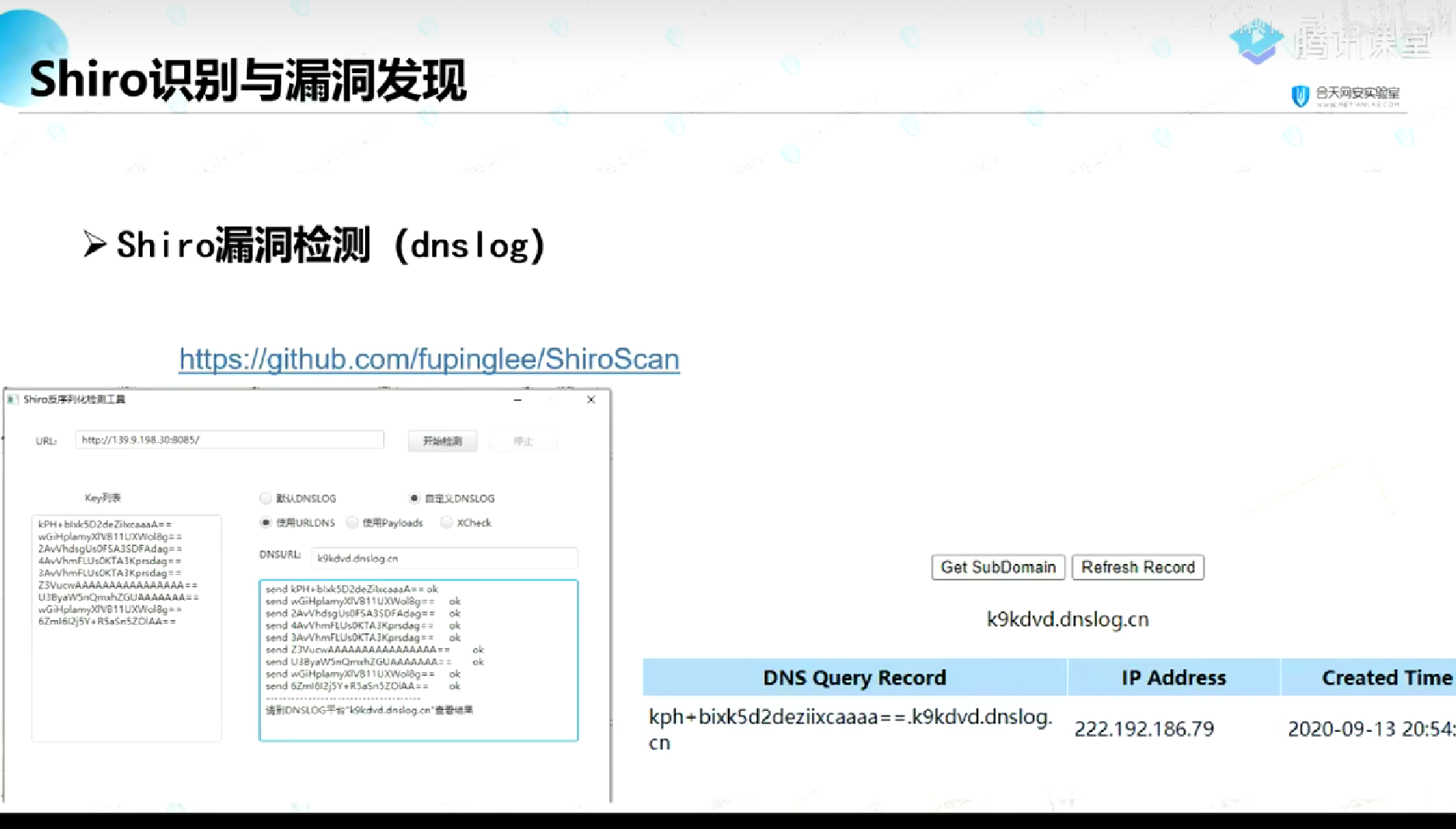The image size is (1456, 829).
Task: Focus the URL field containing http://139.9.198.30:8085/
Action: pos(229,440)
